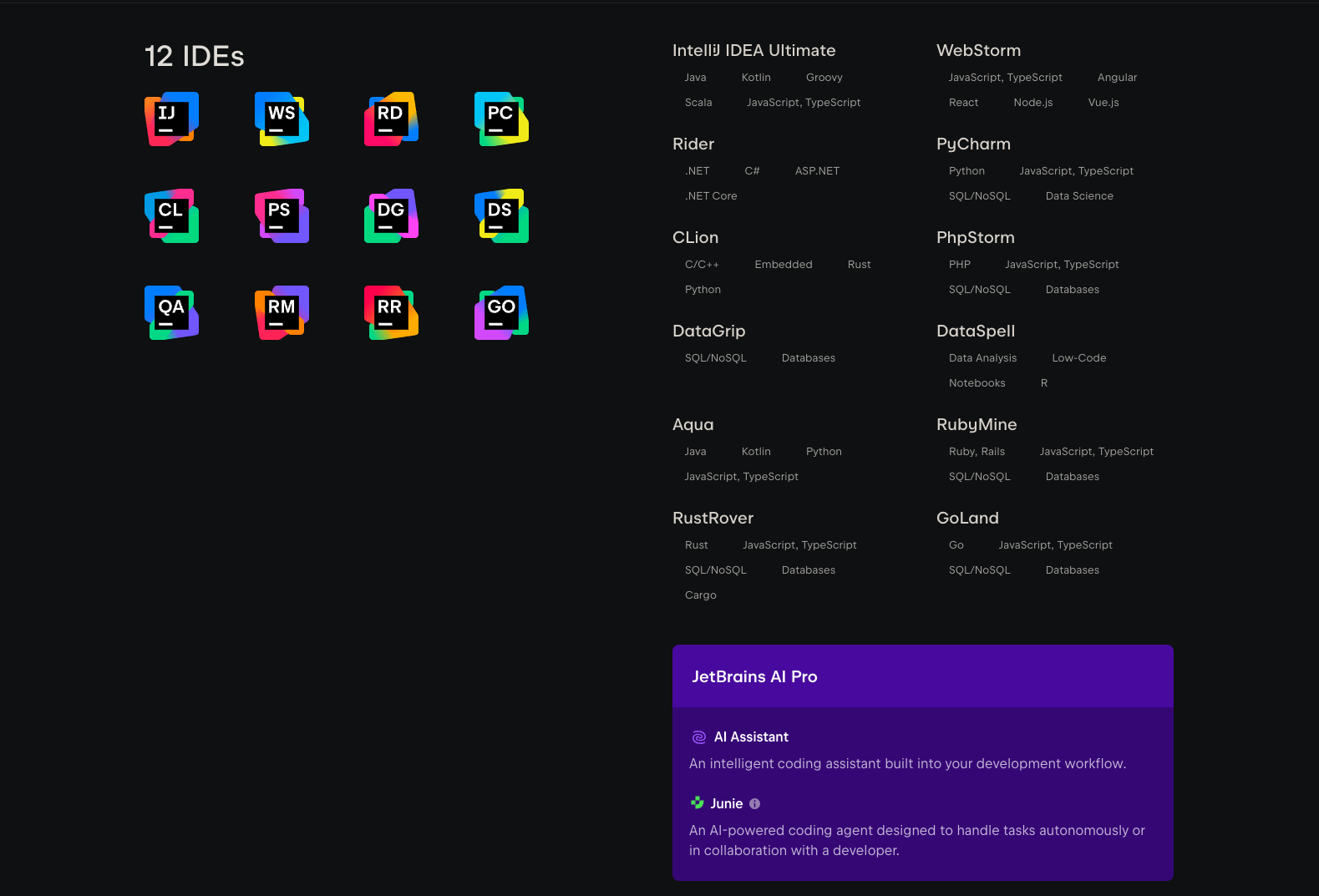
Task: Open the DataGrip heading
Action: pos(708,332)
